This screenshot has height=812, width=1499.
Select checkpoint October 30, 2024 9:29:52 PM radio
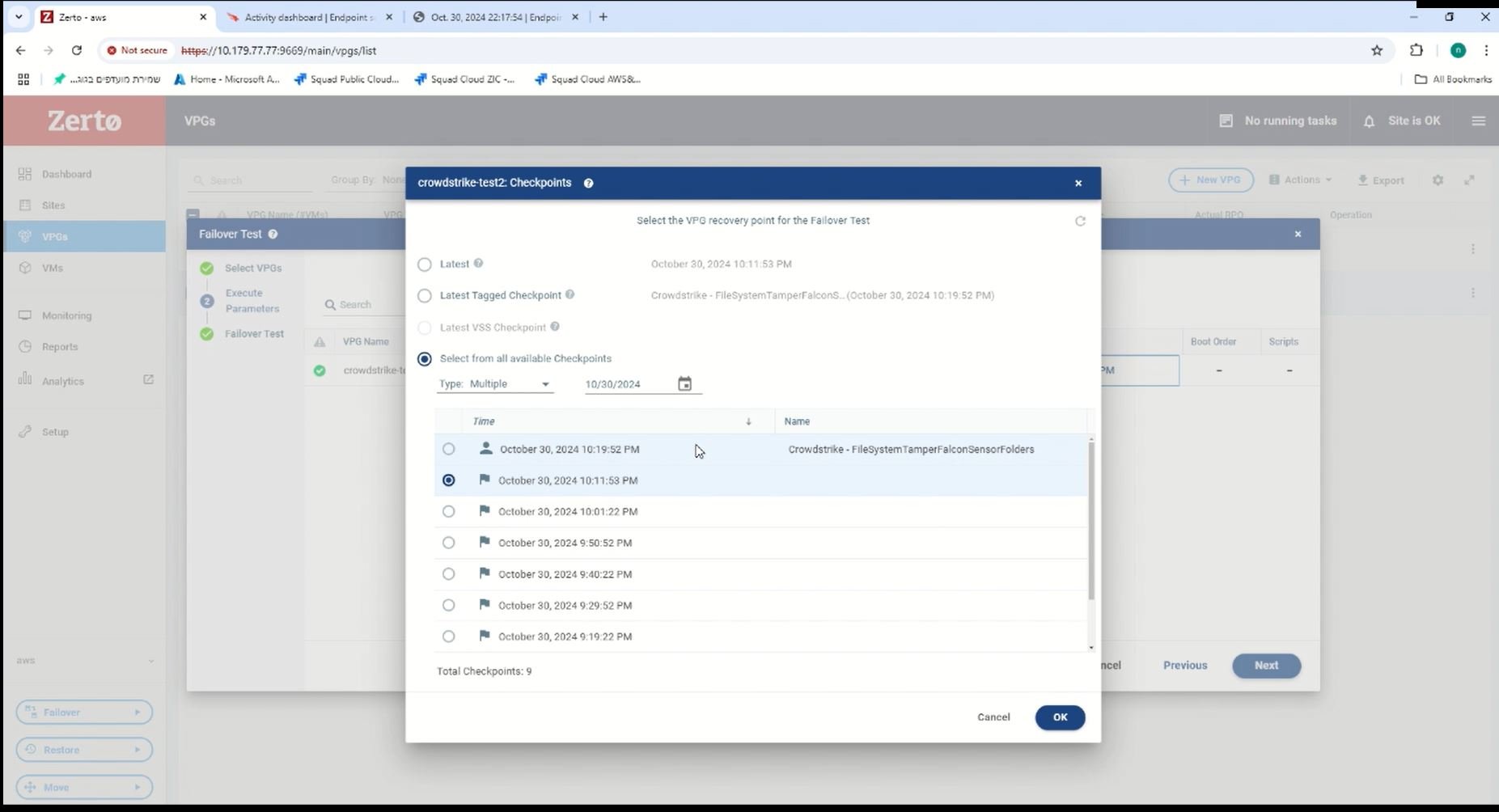448,605
